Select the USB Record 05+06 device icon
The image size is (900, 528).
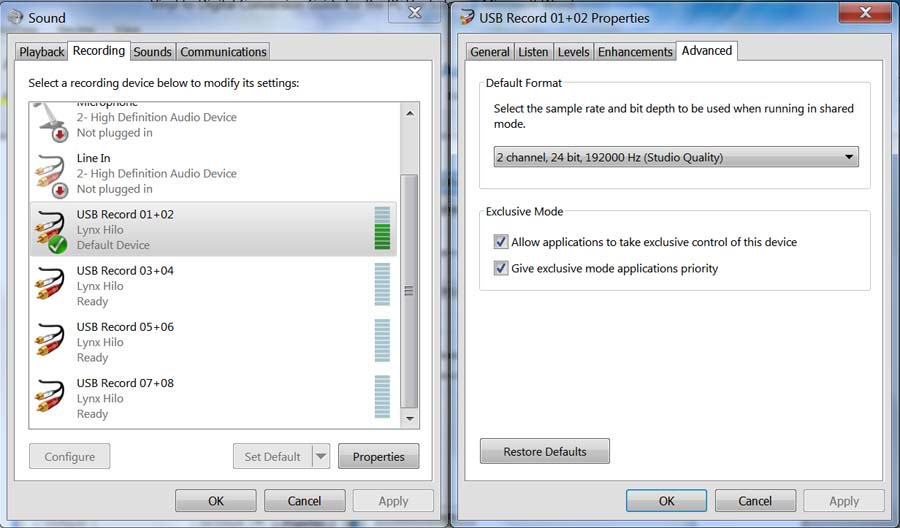coord(51,342)
